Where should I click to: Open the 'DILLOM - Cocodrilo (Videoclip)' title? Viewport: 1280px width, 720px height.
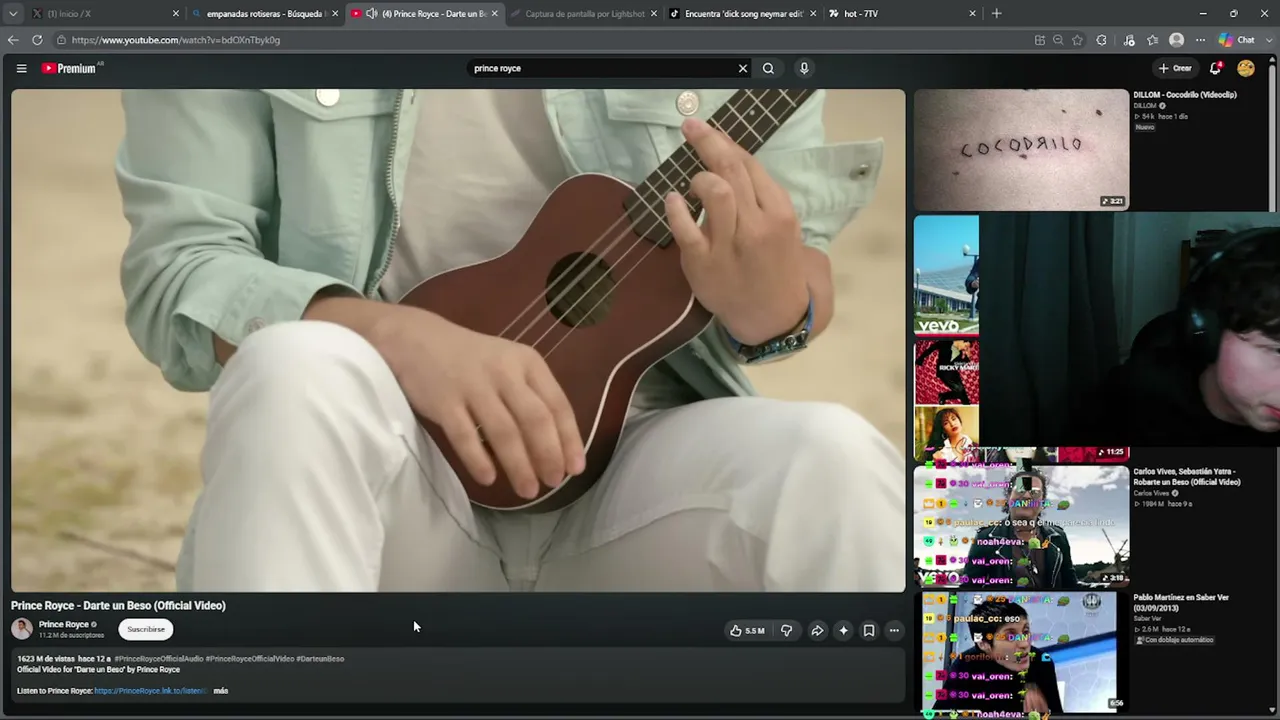(x=1185, y=95)
